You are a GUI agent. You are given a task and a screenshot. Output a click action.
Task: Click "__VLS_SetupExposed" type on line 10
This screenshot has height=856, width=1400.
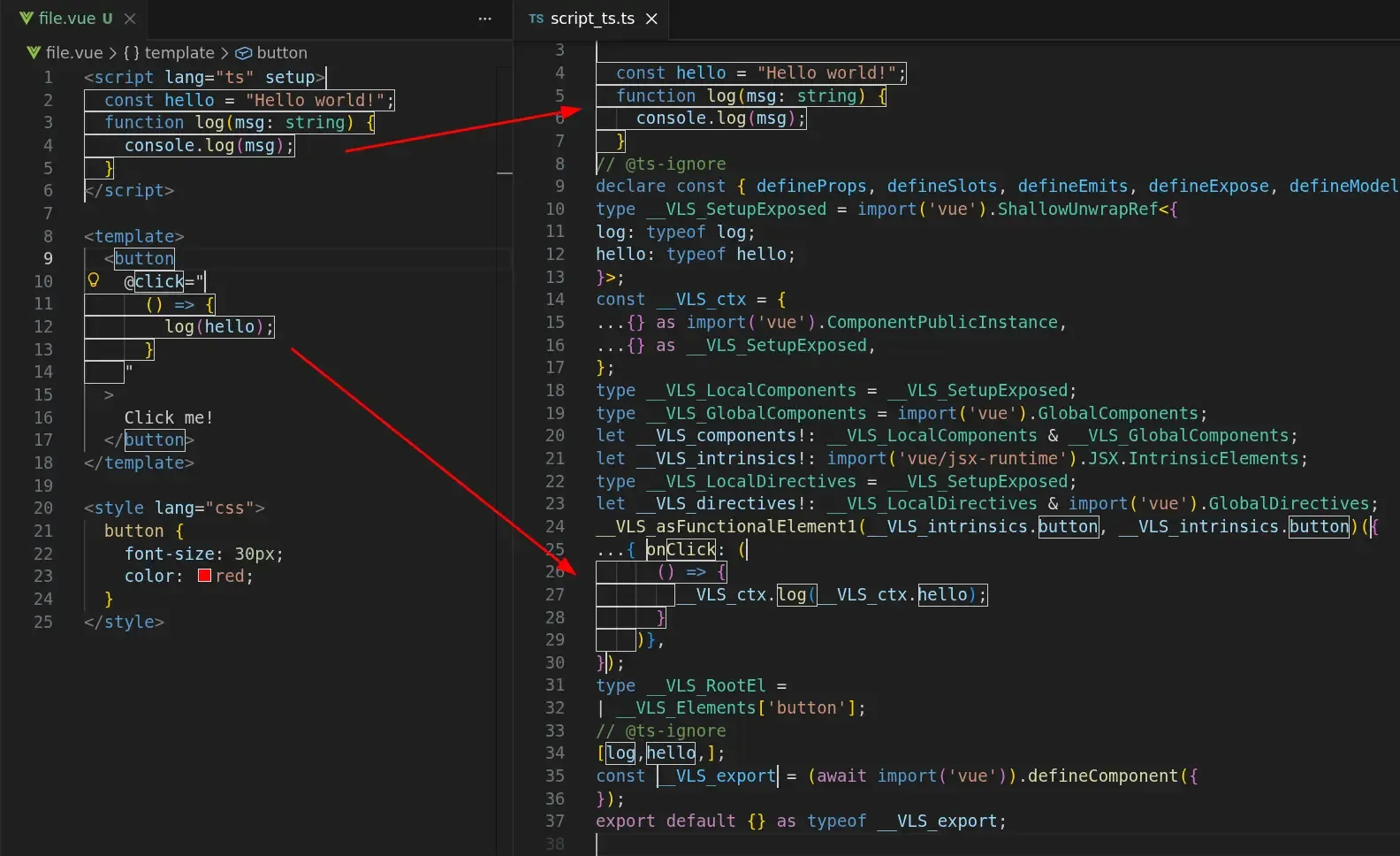(736, 209)
